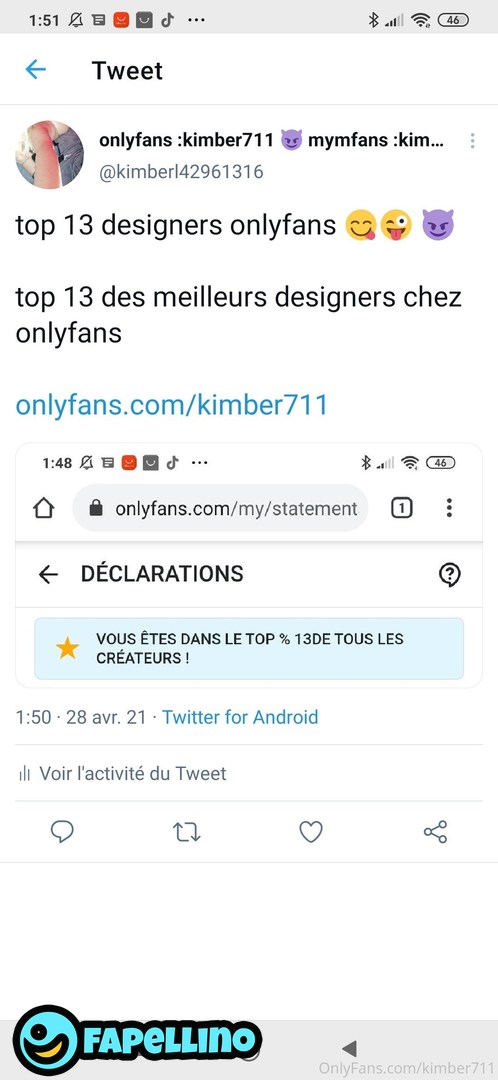Tap the @kimberl42961316 handle
Viewport: 498px width, 1080px height.
pyautogui.click(x=181, y=172)
